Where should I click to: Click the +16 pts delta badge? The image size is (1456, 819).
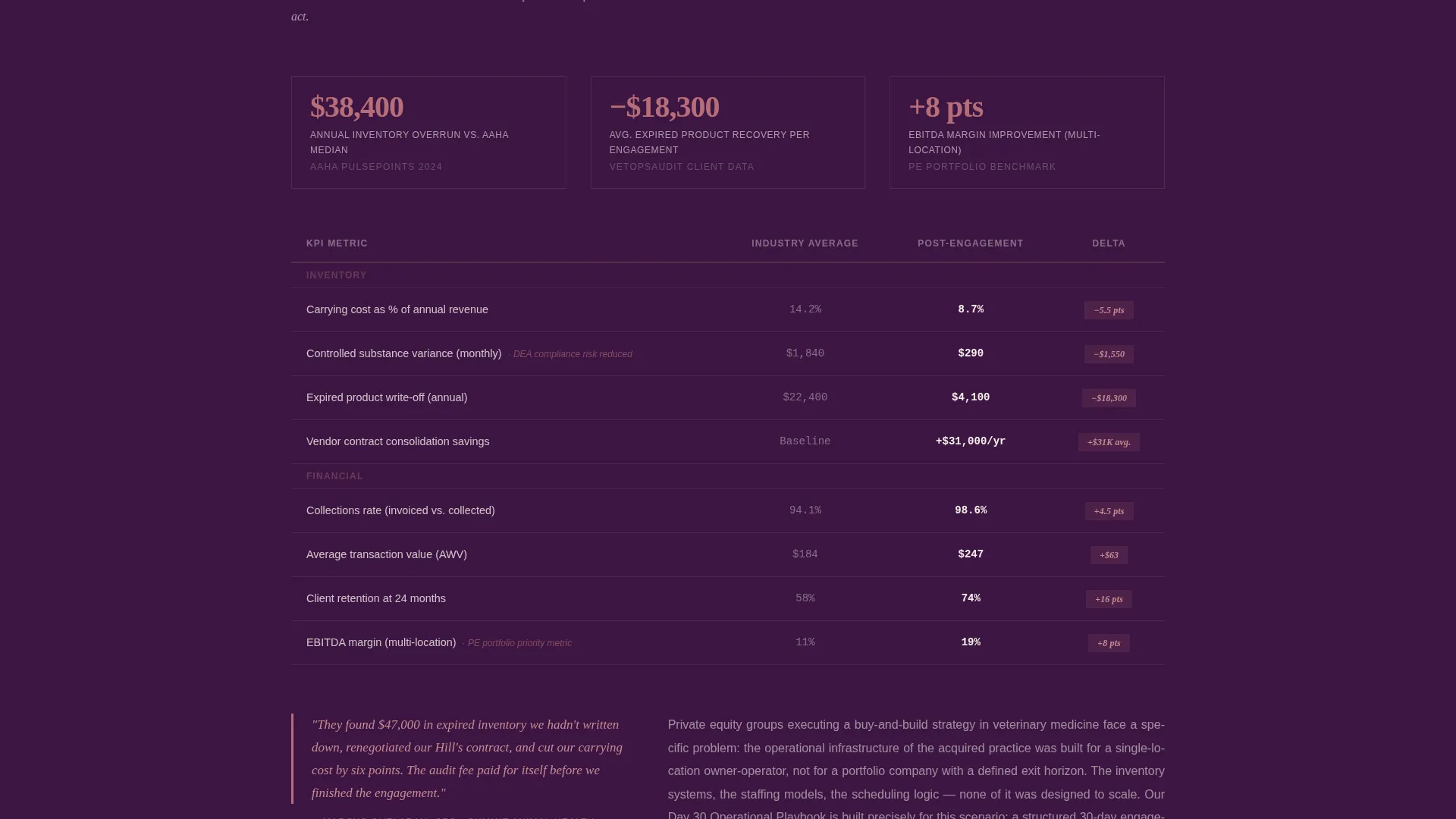(1109, 599)
